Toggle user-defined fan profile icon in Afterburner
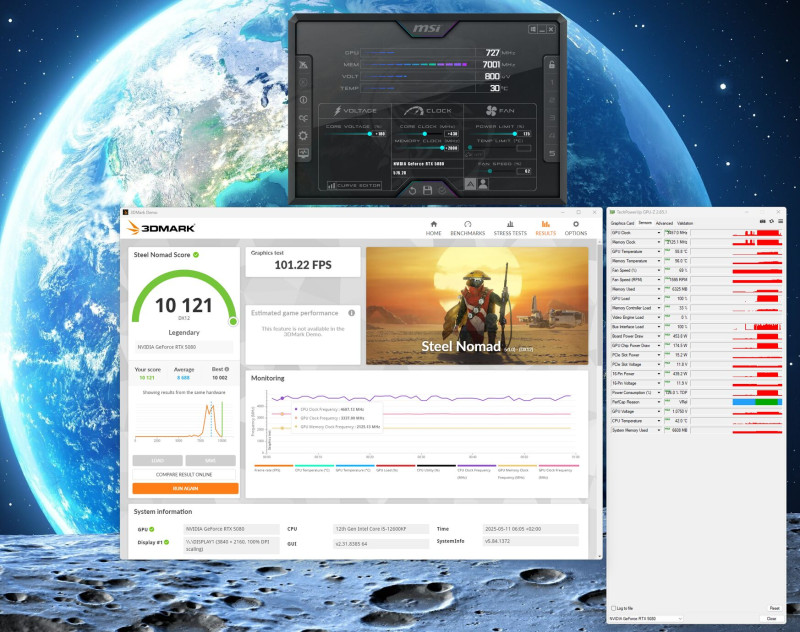This screenshot has width=800, height=632. point(483,184)
